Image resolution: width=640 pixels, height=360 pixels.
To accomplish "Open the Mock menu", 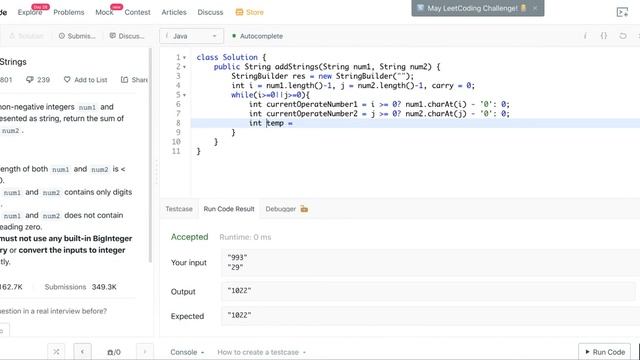I will click(104, 12).
